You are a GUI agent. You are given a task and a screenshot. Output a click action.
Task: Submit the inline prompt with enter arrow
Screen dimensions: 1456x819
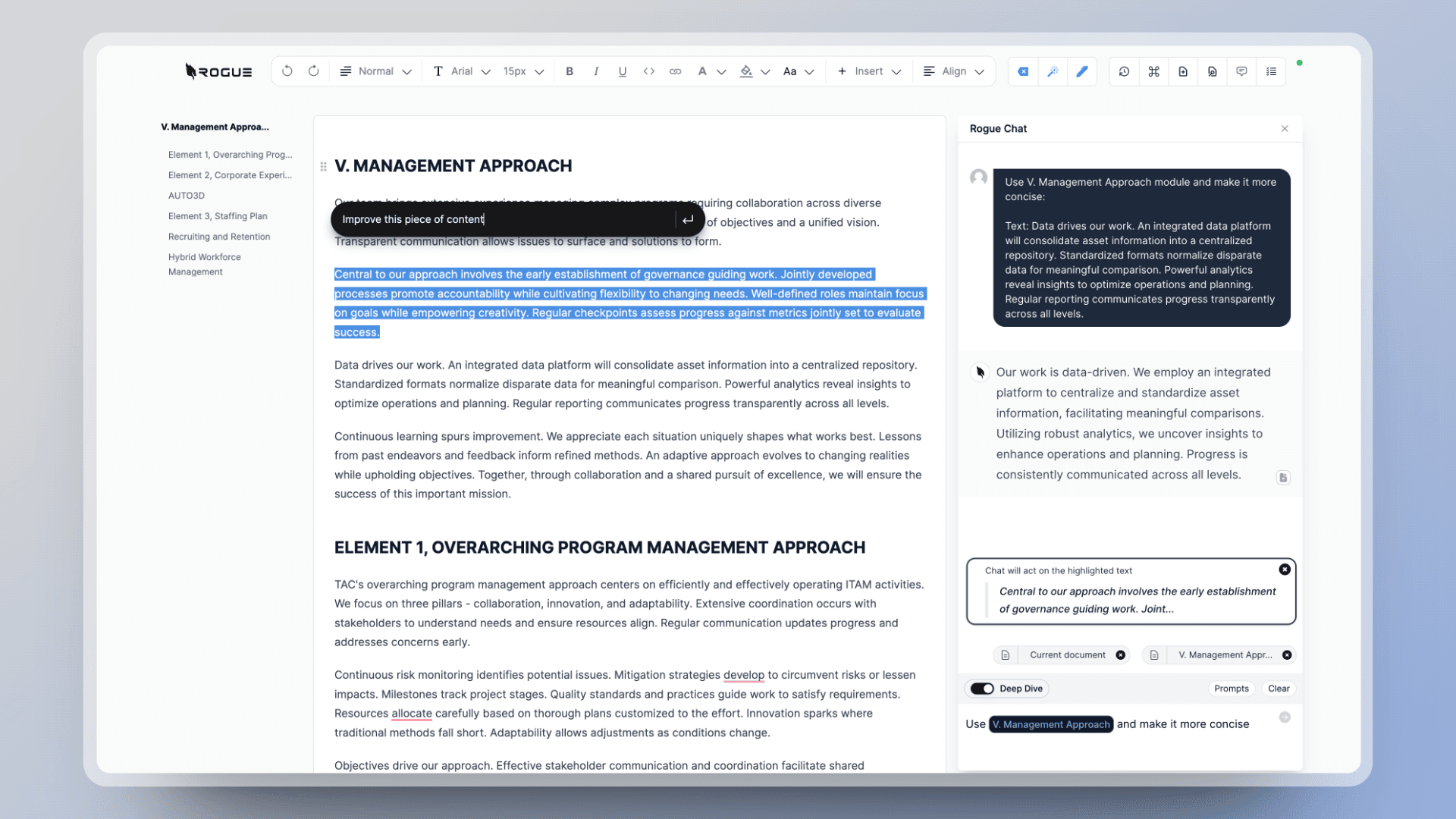coord(688,219)
